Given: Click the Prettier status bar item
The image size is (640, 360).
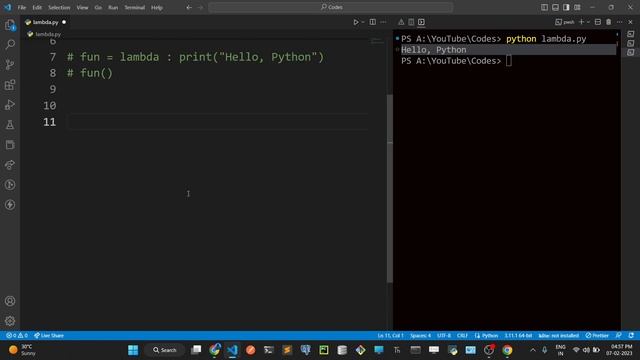Looking at the screenshot, I should 597,336.
